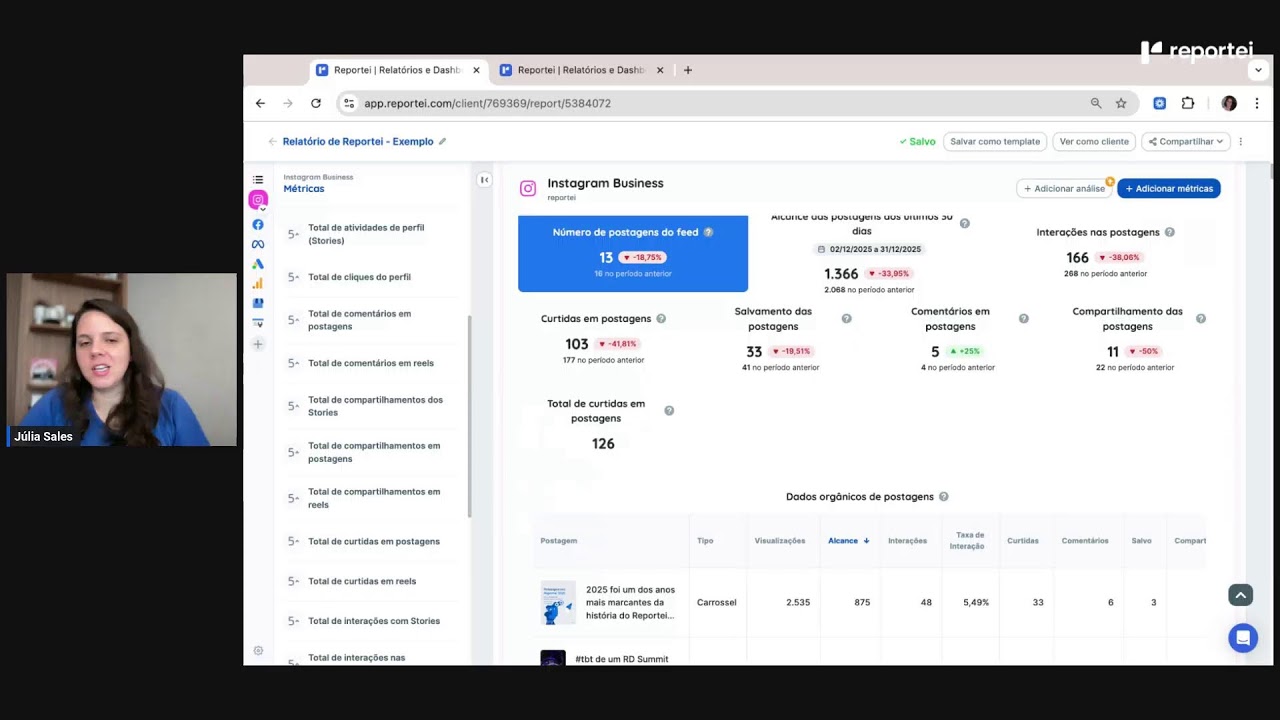Switch to second Reportei browser tab
The height and width of the screenshot is (720, 1280).
581,70
